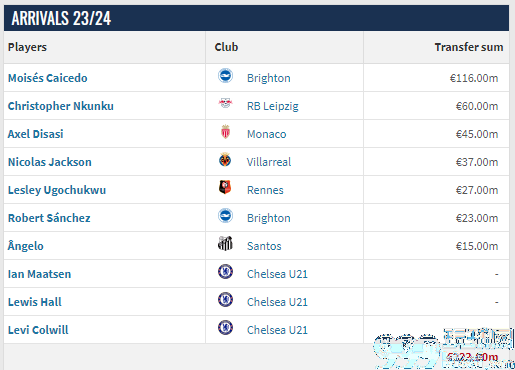Screen dimensions: 515x370
Task: Select the Axel Disasi player name
Action: click(35, 134)
